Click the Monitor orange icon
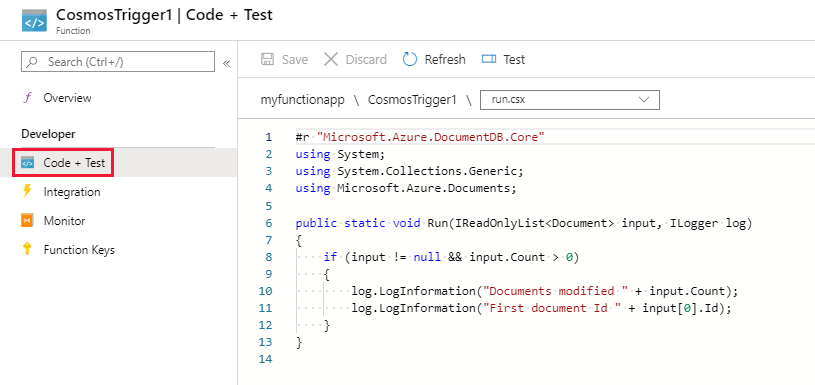The image size is (815, 385). click(x=28, y=221)
